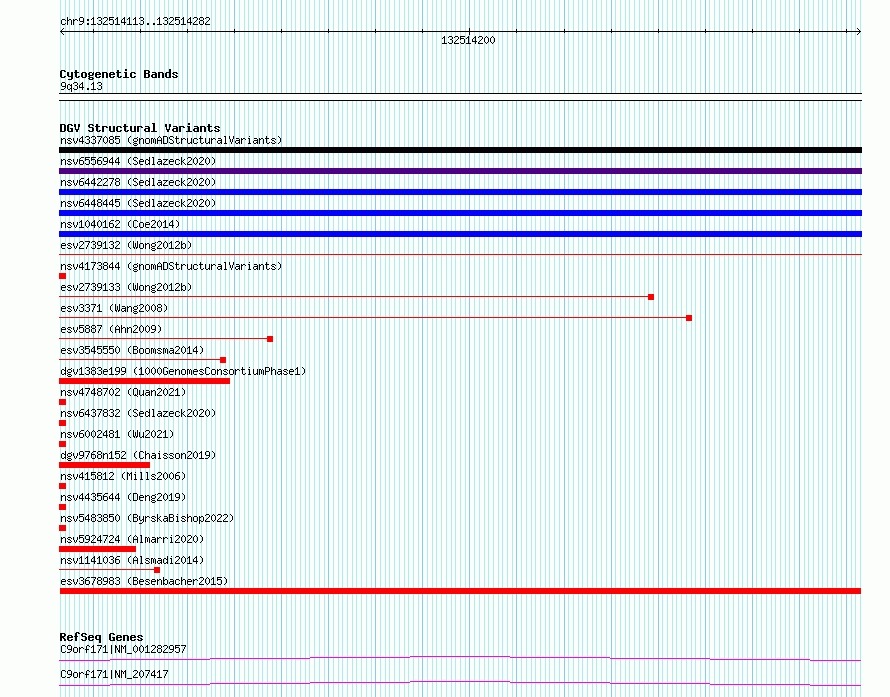Screen dimensions: 890x697
Task: Open C9orf171|NM_207417 gene label
Action: pos(114,674)
